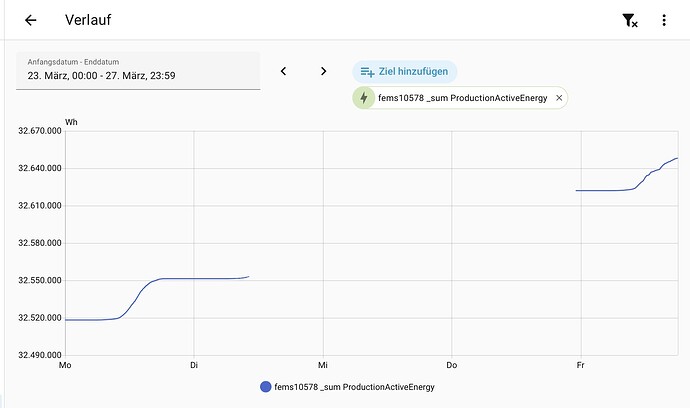Click the Mo label on the x-axis

(x=66, y=366)
